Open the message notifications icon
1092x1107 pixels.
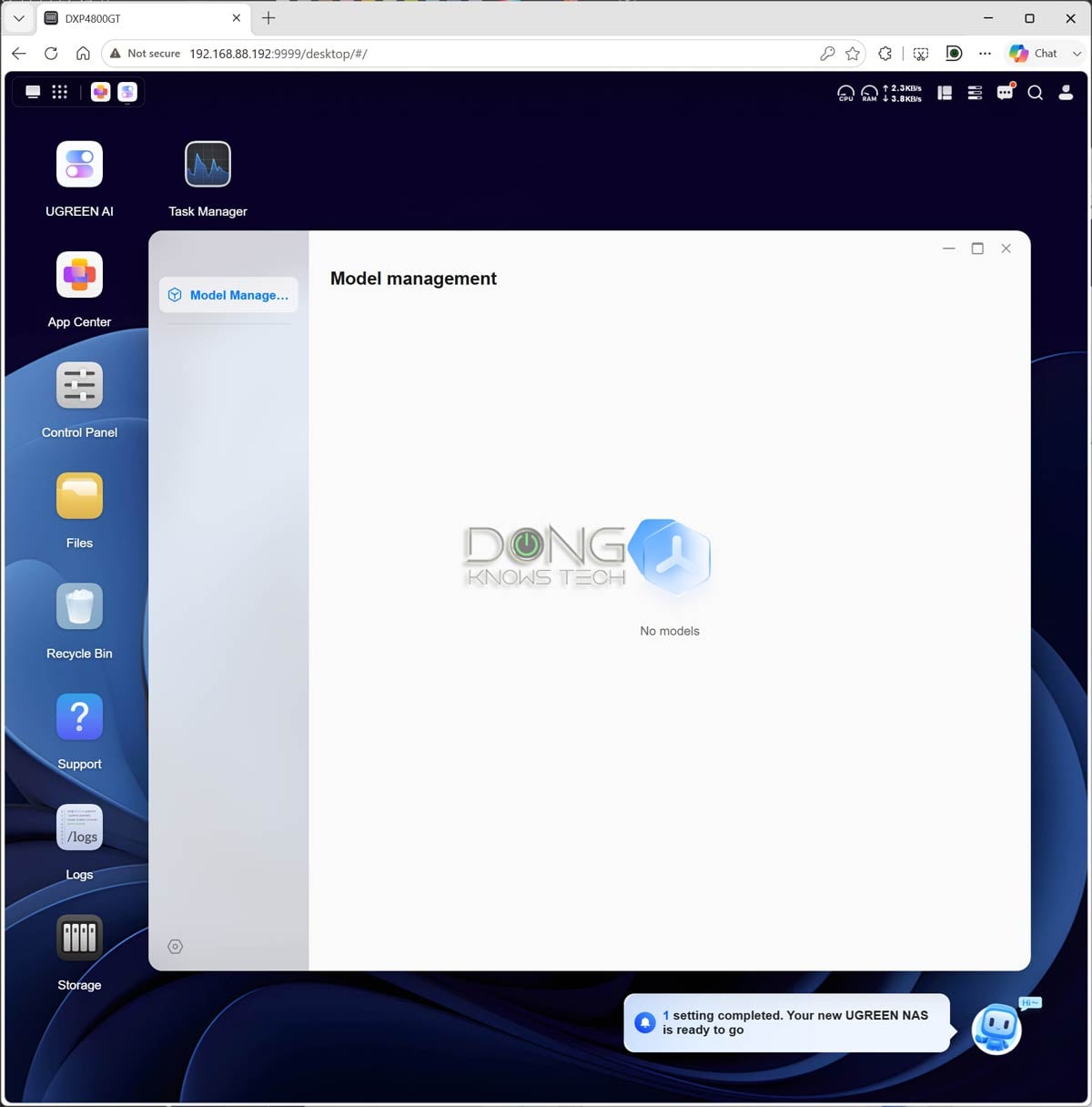1006,92
